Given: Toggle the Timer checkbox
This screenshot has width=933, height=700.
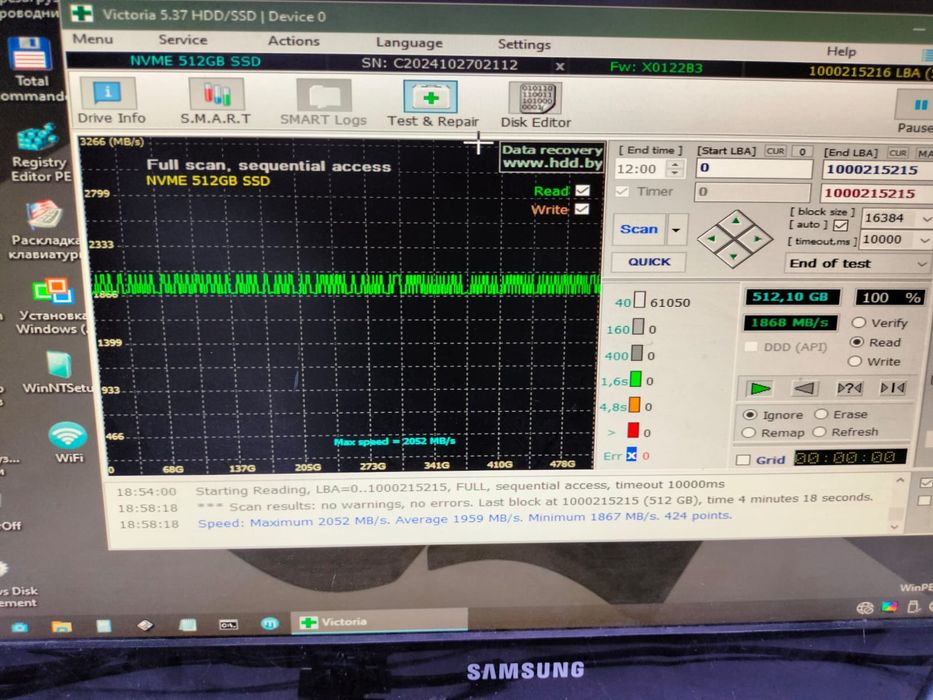Looking at the screenshot, I should coord(622,191).
